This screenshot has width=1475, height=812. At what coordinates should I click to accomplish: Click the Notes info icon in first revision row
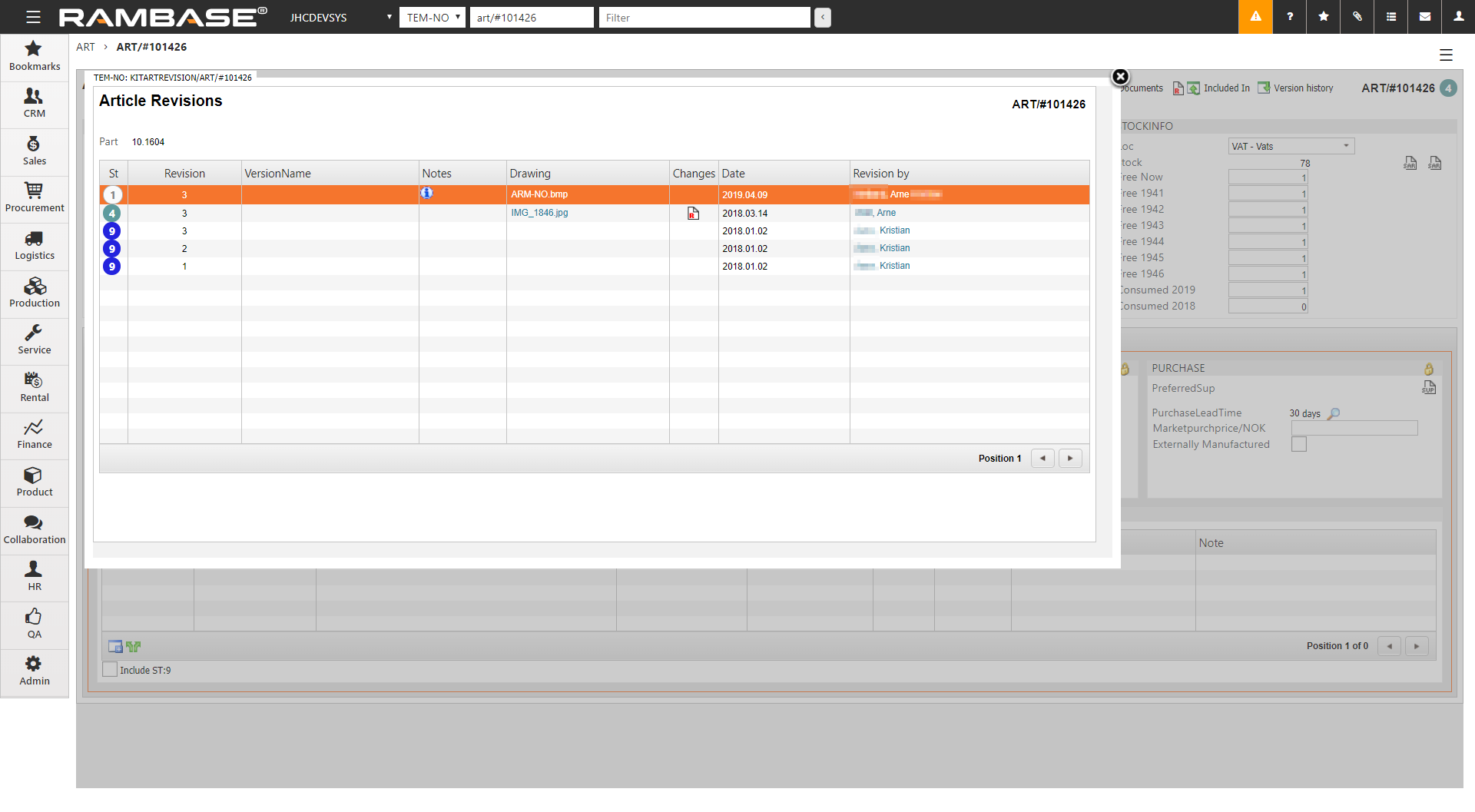point(426,194)
